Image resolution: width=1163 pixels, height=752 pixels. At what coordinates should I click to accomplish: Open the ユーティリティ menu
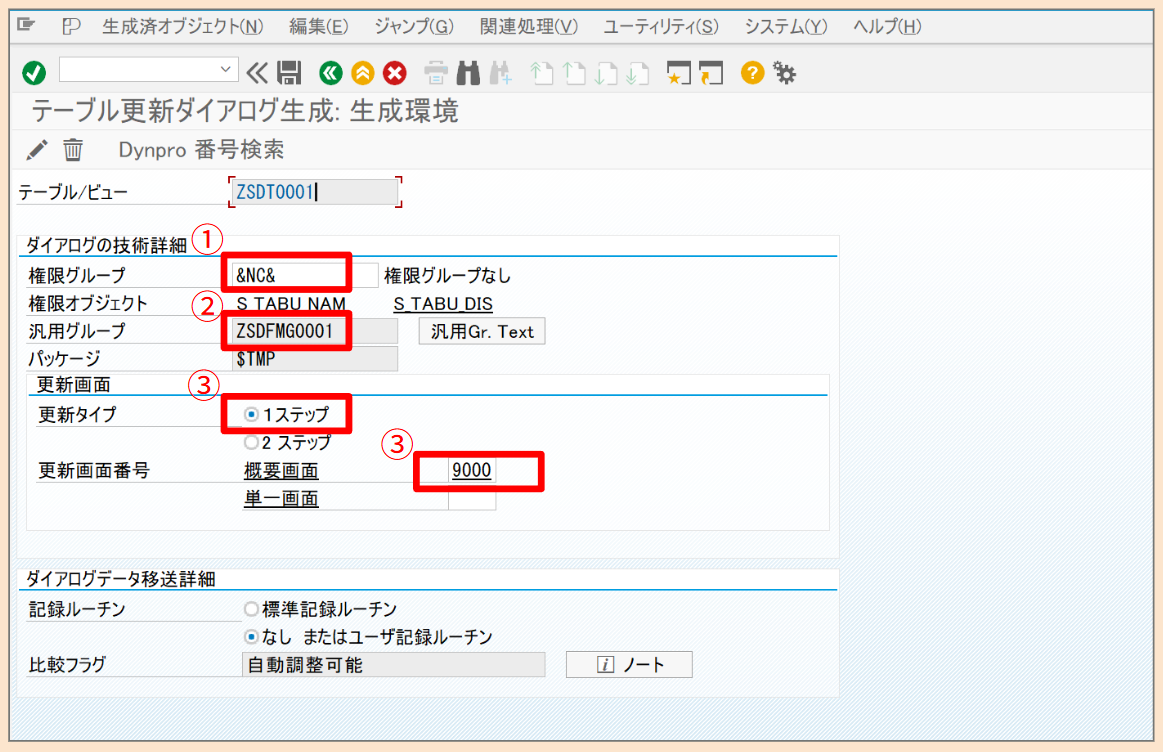[x=661, y=27]
